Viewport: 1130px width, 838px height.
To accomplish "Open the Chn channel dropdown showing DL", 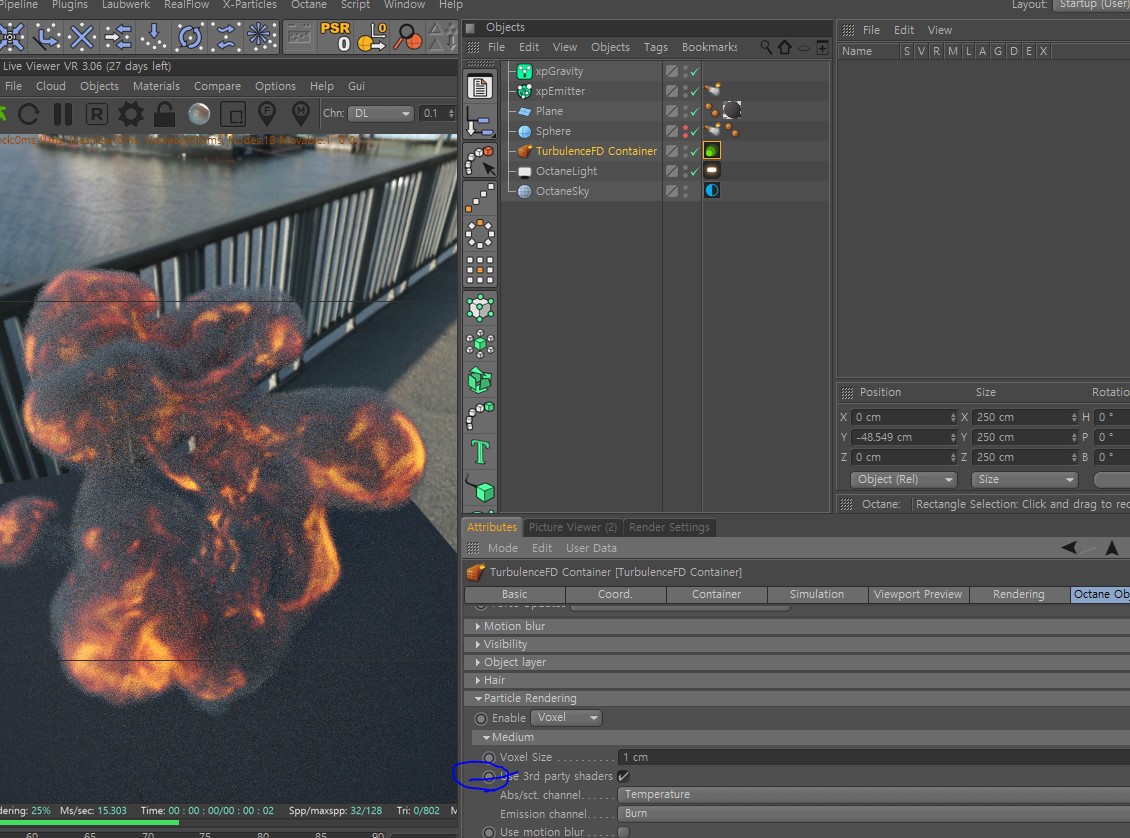I will 381,113.
